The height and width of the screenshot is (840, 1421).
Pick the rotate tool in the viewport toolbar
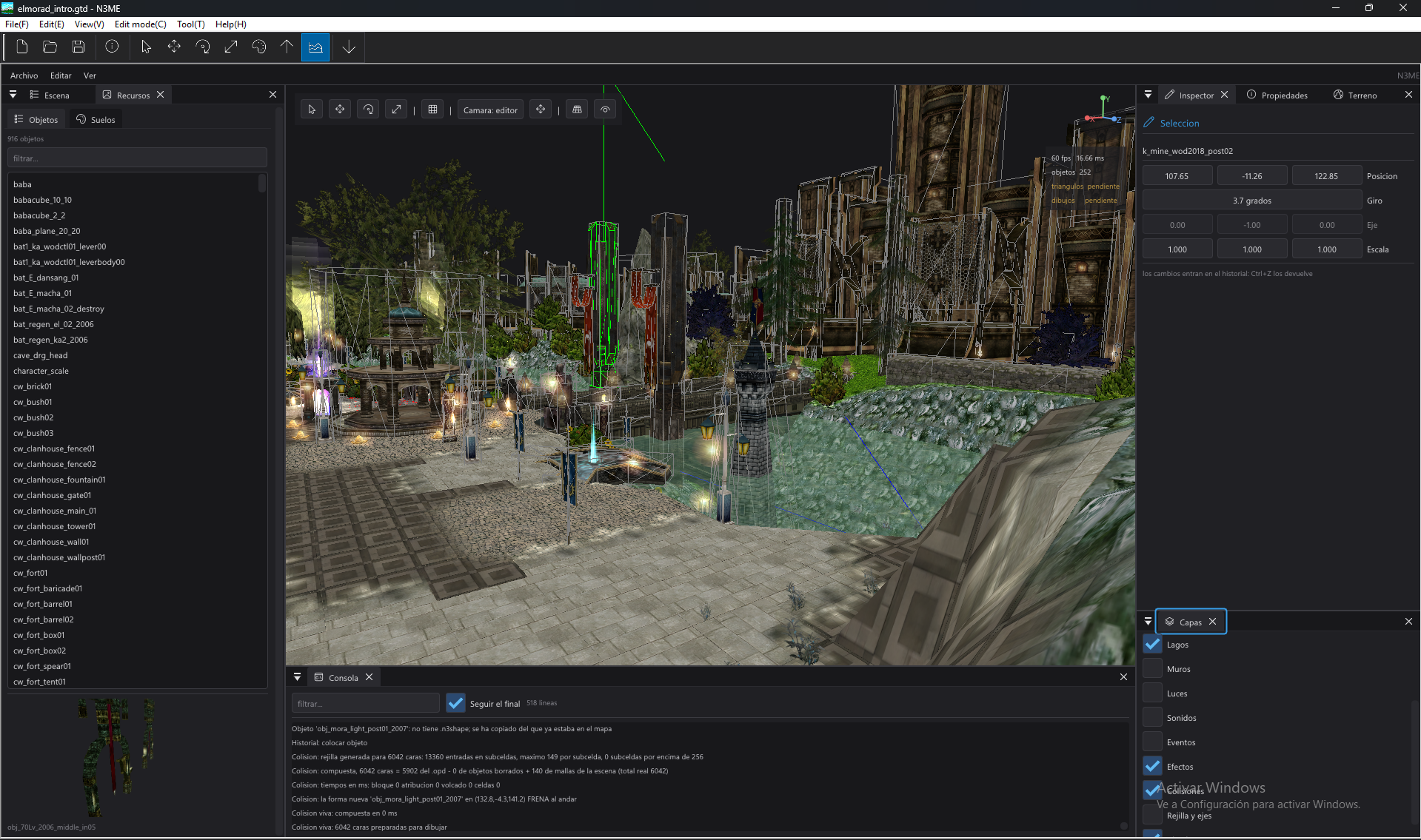click(368, 110)
